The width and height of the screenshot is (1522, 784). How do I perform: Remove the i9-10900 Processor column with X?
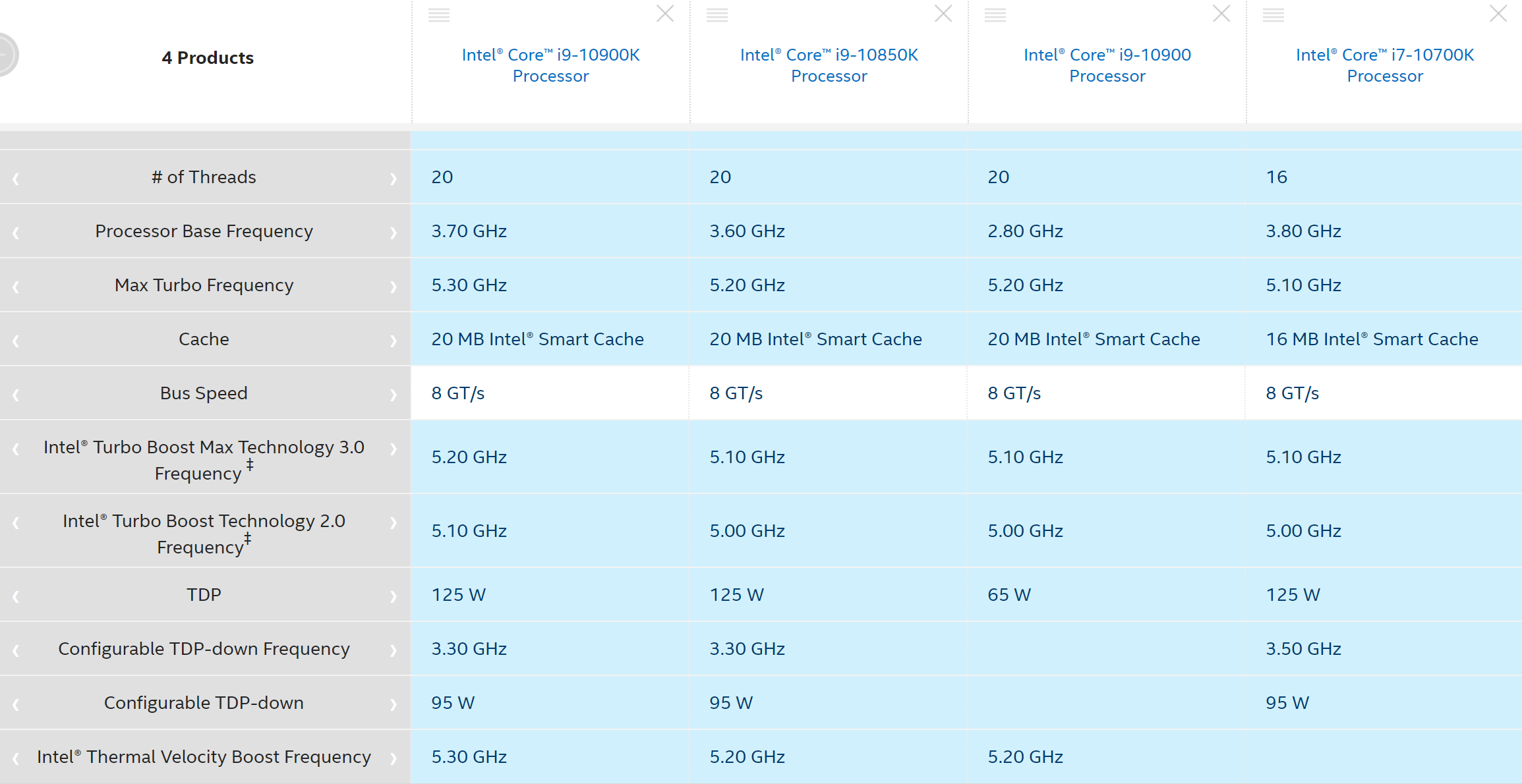[1221, 14]
